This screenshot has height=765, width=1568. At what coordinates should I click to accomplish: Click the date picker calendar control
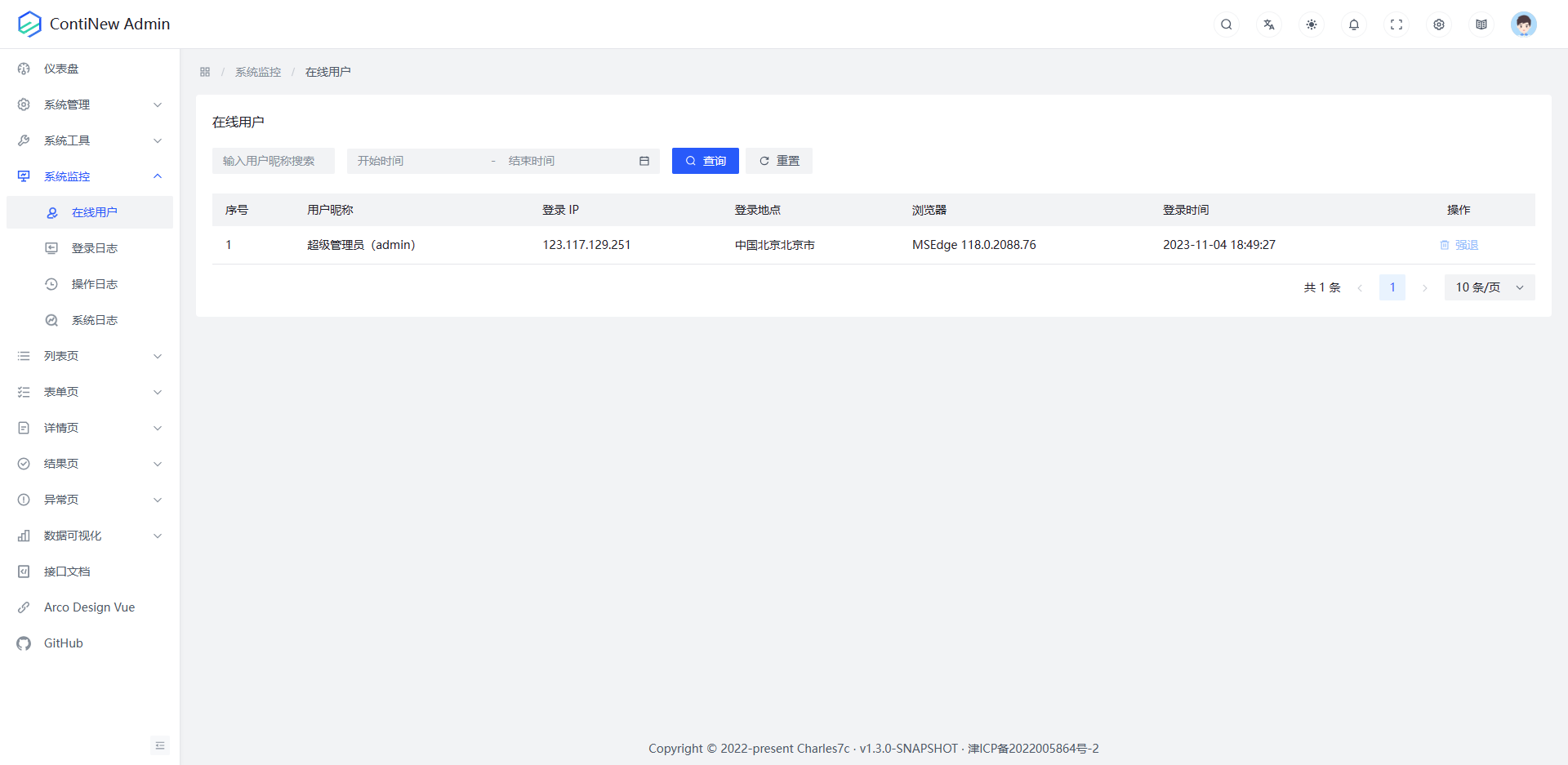[644, 161]
